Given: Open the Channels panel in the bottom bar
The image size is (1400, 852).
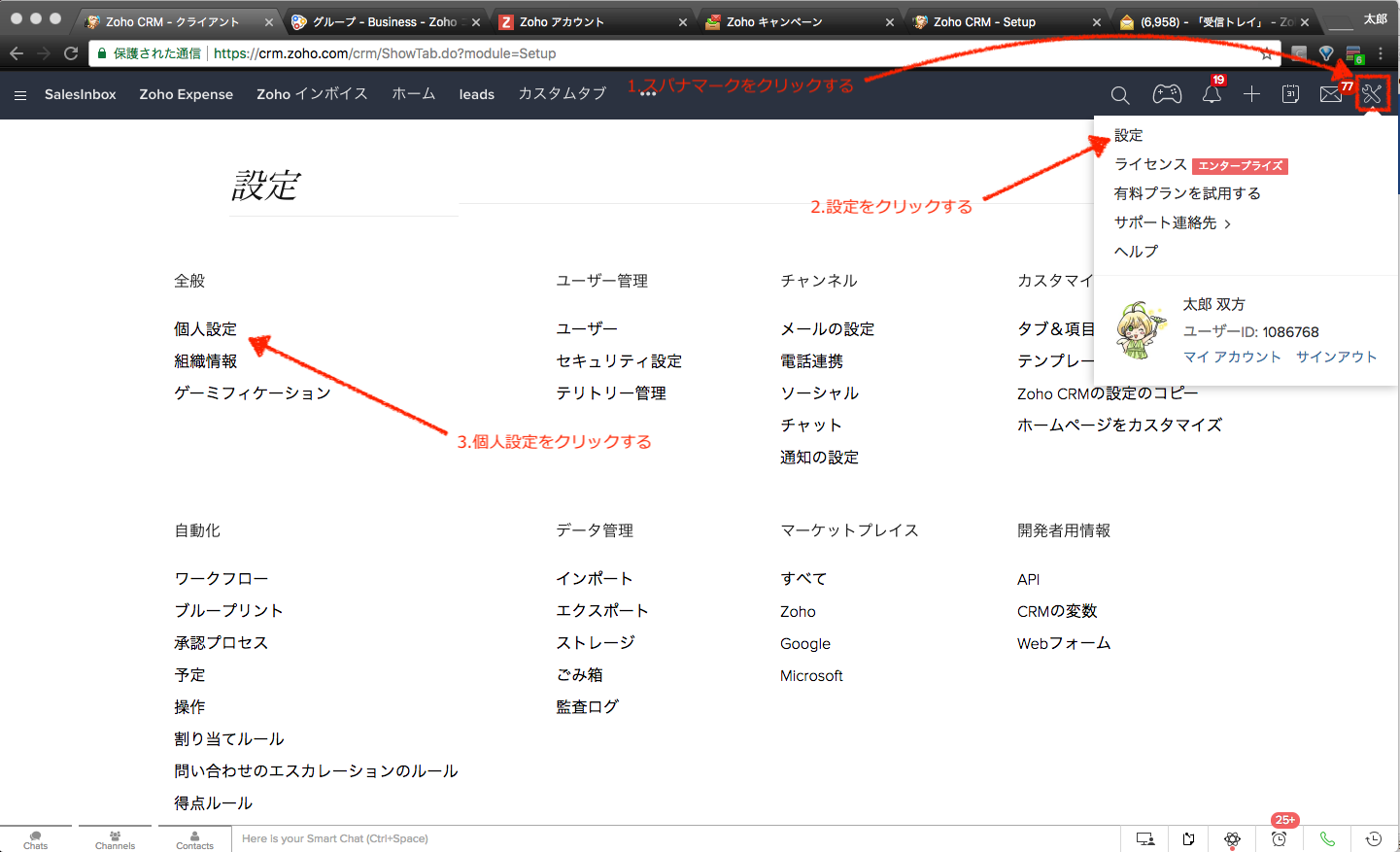Looking at the screenshot, I should 115,839.
